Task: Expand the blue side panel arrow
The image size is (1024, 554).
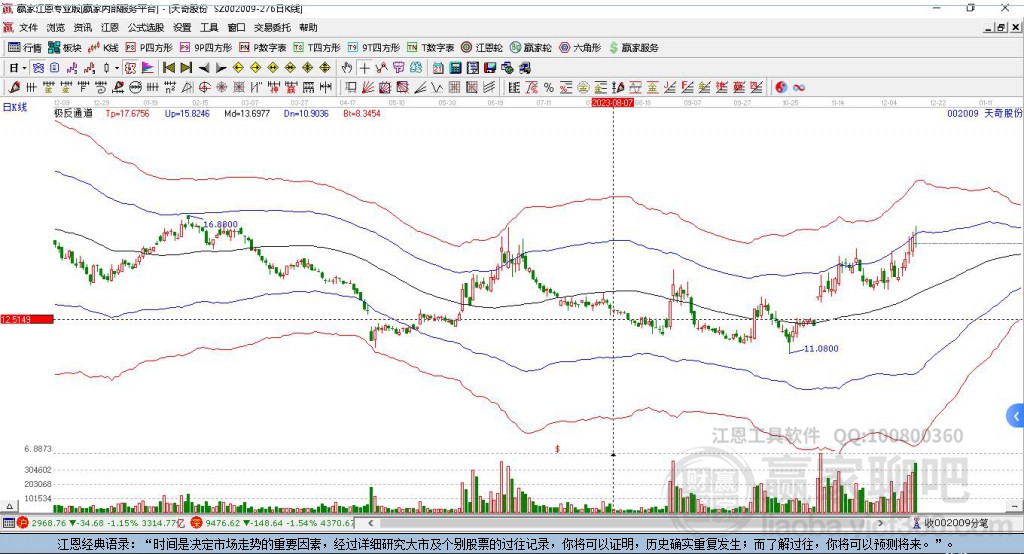Action: coord(1016,416)
